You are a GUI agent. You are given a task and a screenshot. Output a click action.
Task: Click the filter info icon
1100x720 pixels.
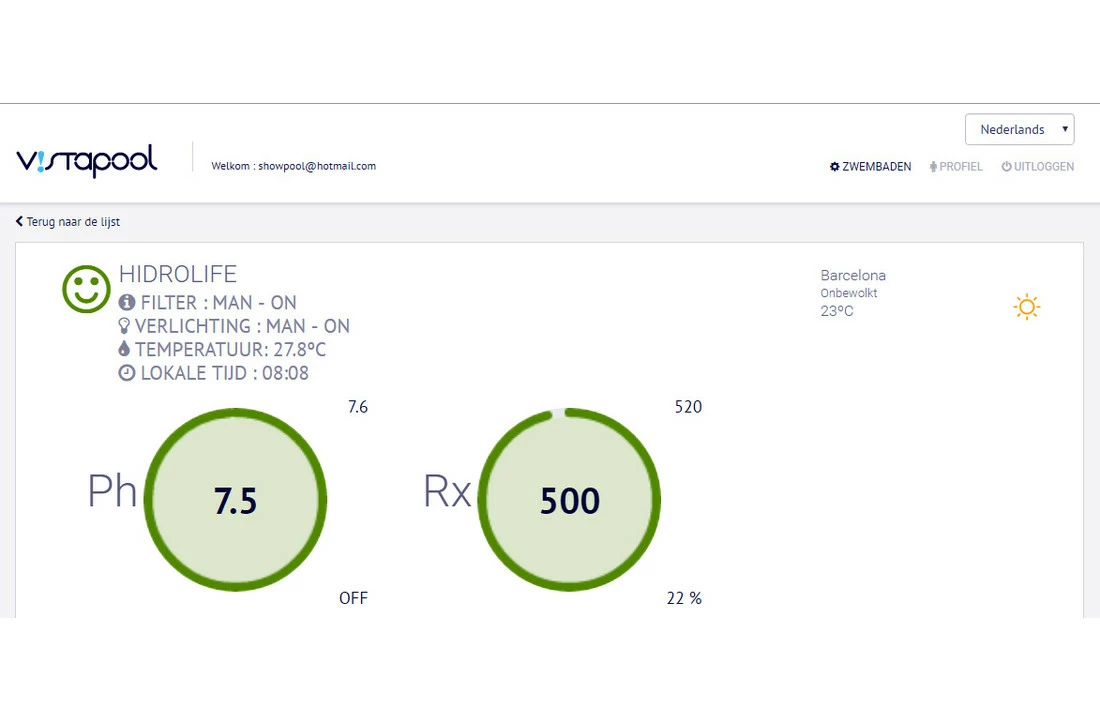(x=126, y=302)
